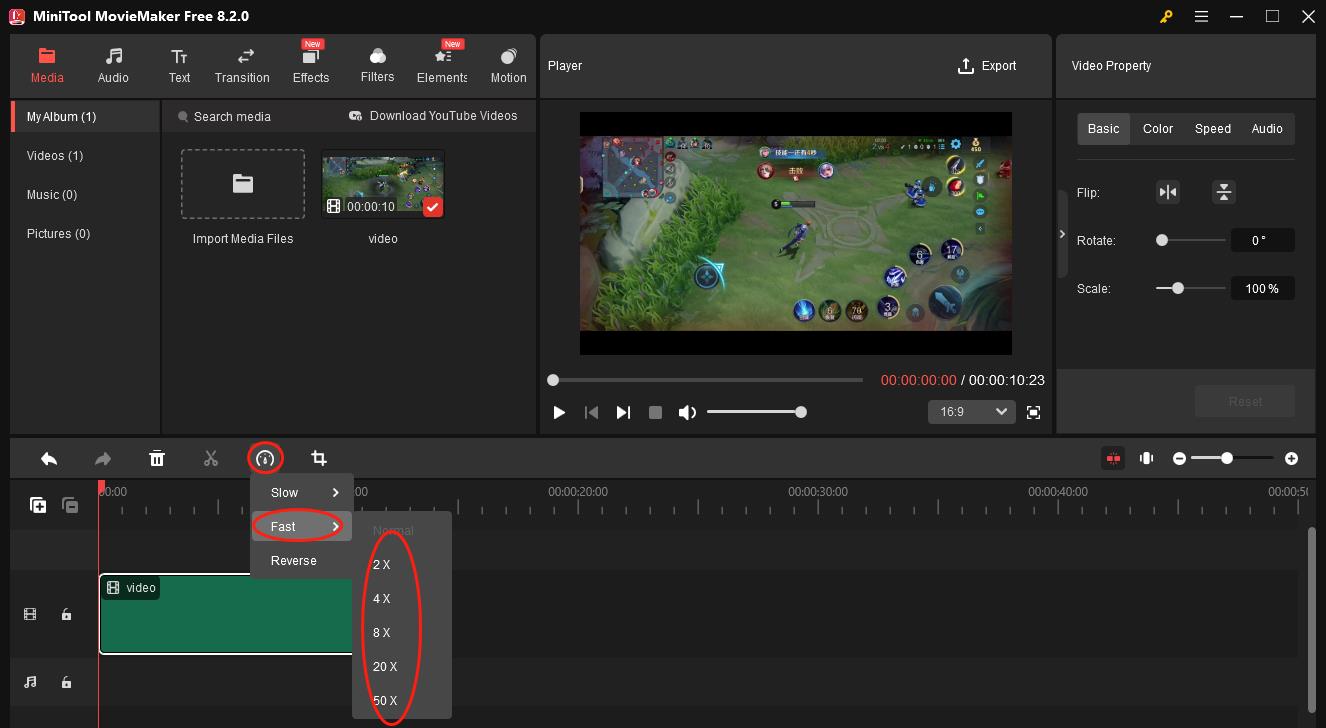
Task: Add a new track
Action: click(x=38, y=505)
